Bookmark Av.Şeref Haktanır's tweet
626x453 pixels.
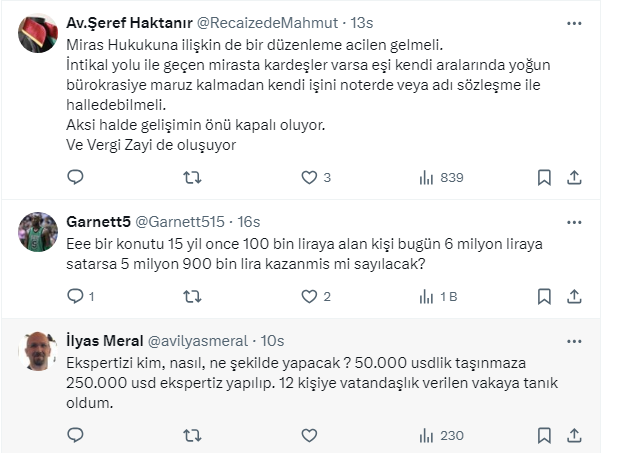[544, 177]
